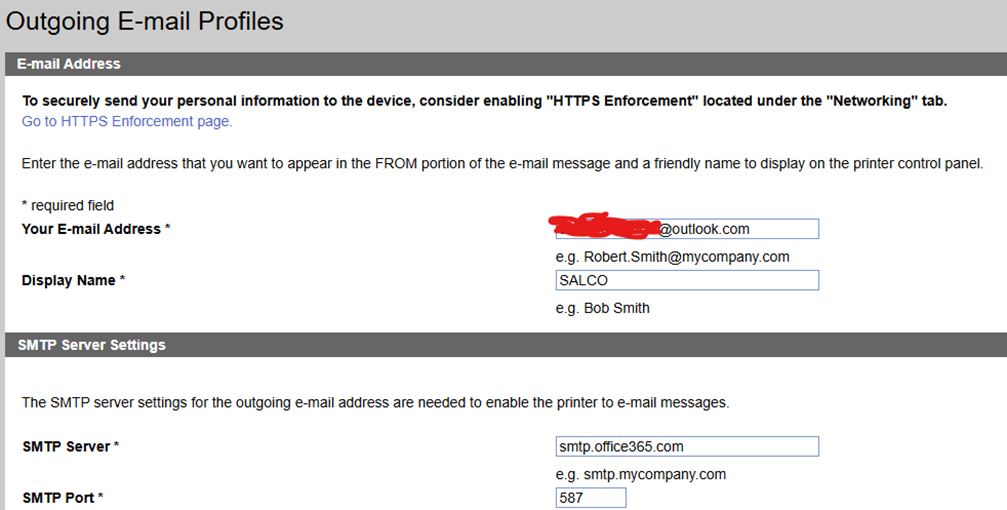
Task: Click the Your E-mail Address label
Action: [x=96, y=229]
